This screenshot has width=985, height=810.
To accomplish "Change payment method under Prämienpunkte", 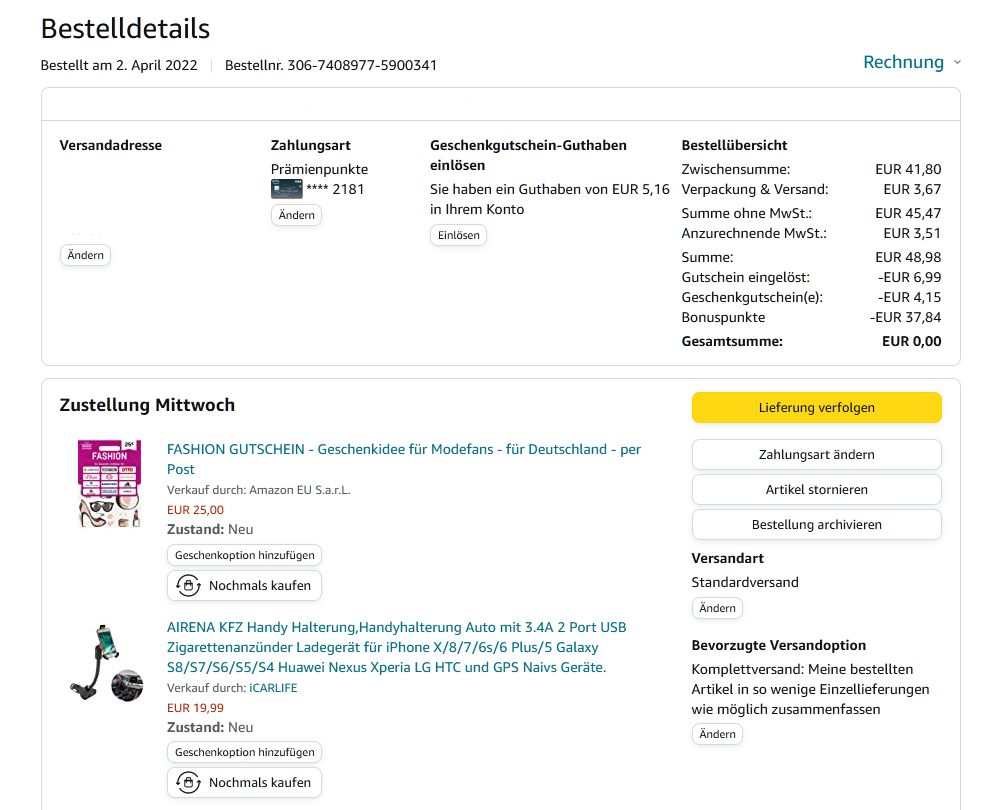I will tap(296, 215).
